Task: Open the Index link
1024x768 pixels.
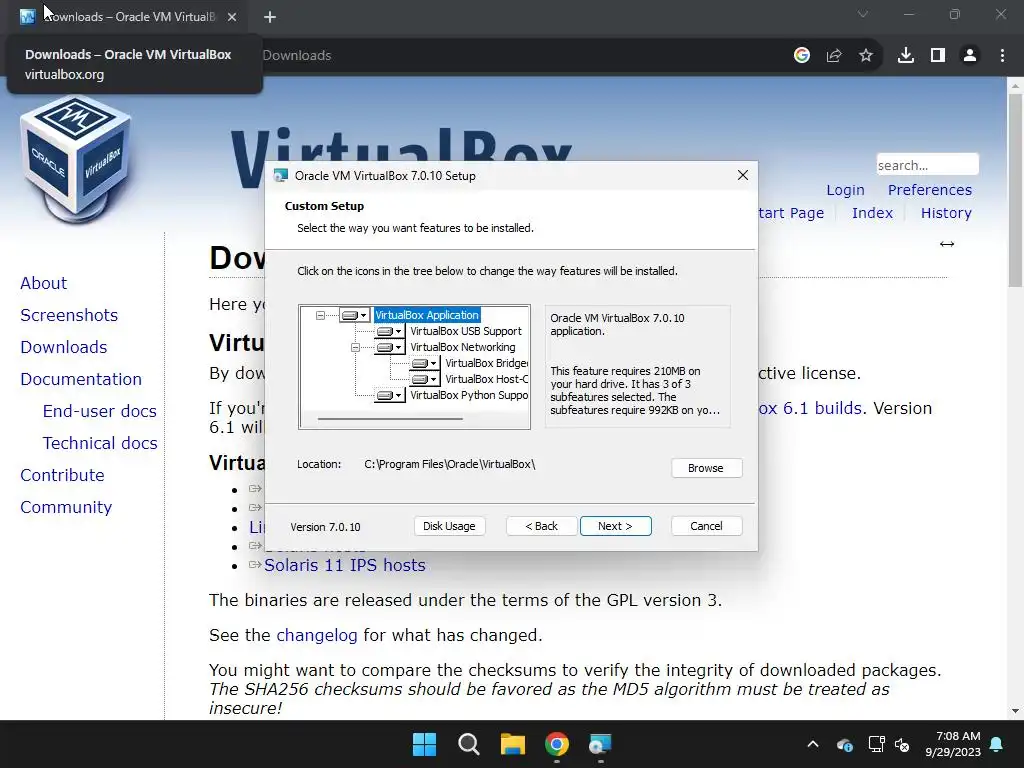Action: (872, 213)
